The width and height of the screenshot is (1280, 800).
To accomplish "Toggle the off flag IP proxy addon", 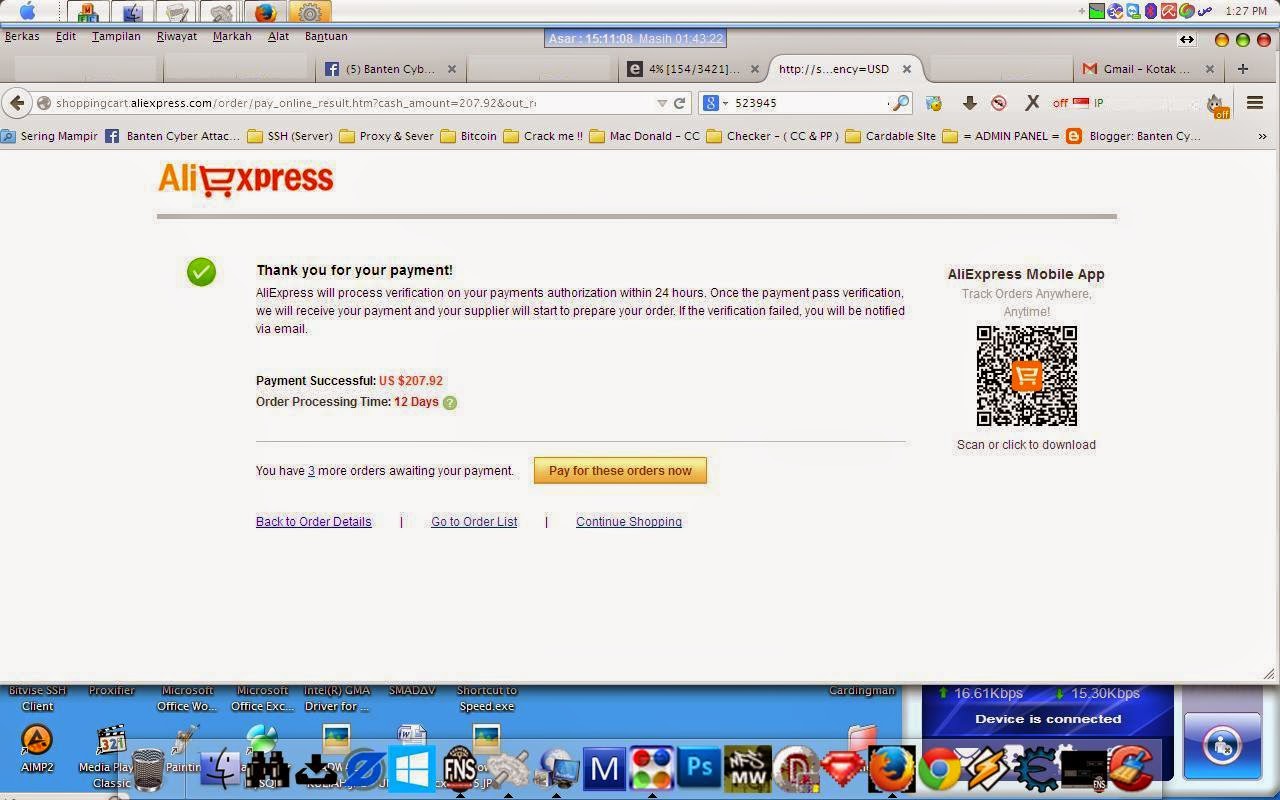I will (x=1077, y=103).
